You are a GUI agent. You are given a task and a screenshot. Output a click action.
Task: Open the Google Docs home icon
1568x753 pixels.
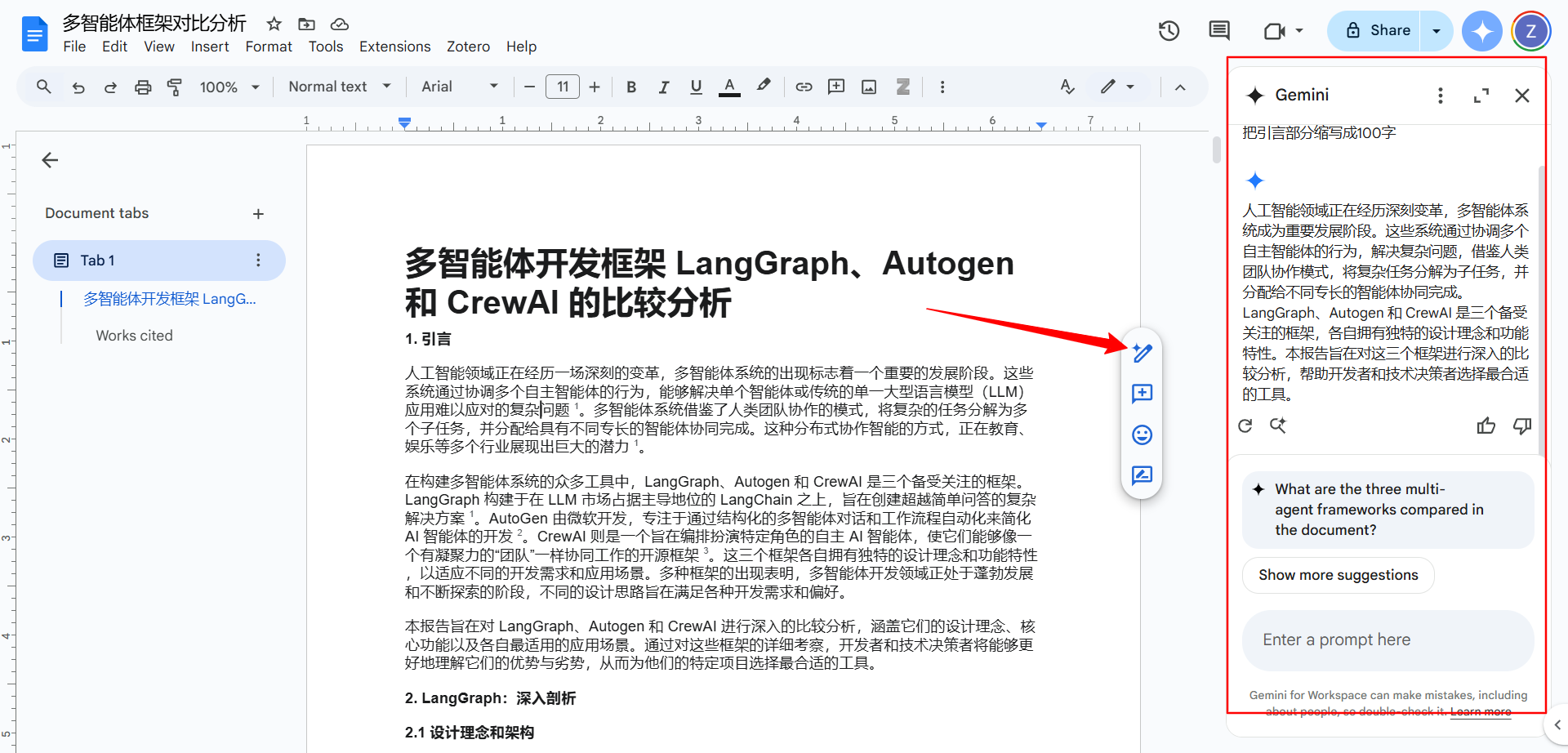(34, 34)
